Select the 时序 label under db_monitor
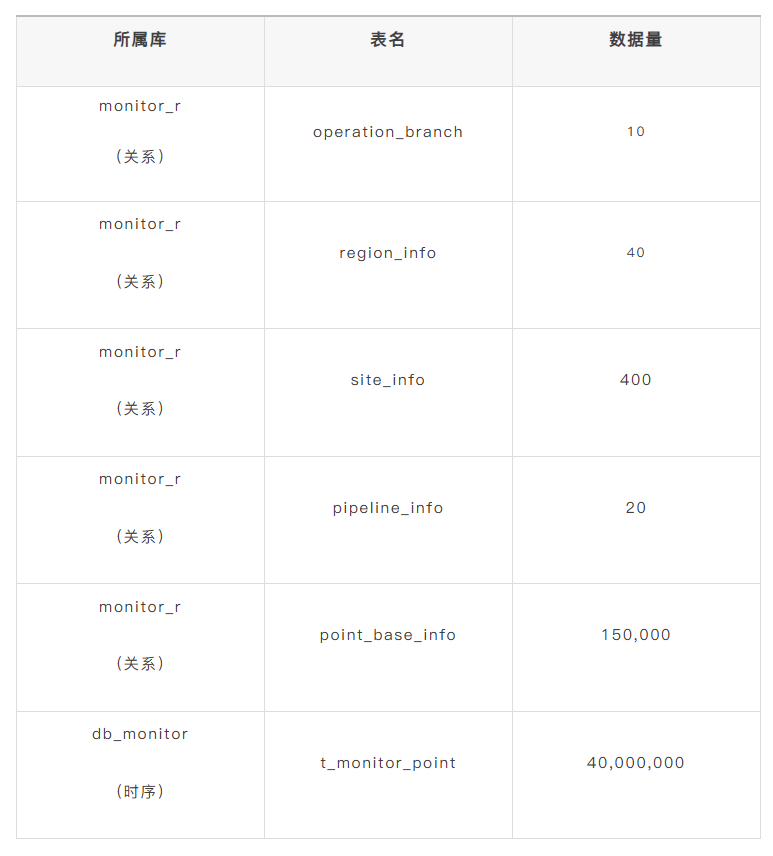773x856 pixels. (x=140, y=792)
